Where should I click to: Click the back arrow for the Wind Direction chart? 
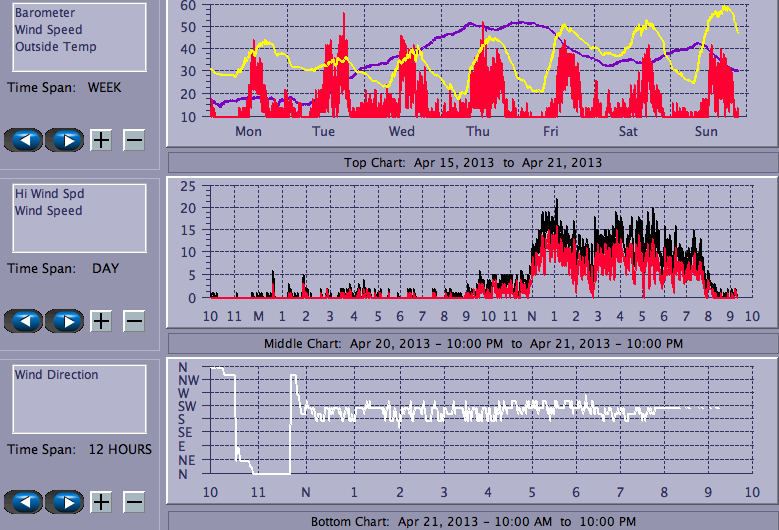tap(24, 500)
